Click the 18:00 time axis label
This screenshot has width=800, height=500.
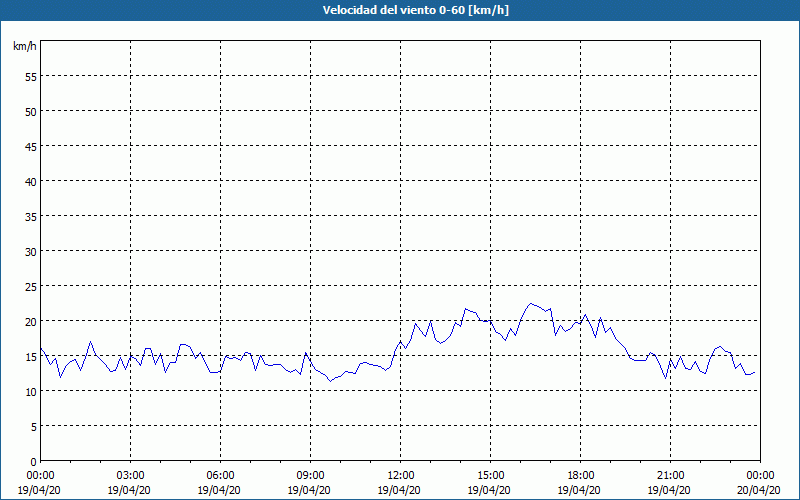(x=580, y=476)
